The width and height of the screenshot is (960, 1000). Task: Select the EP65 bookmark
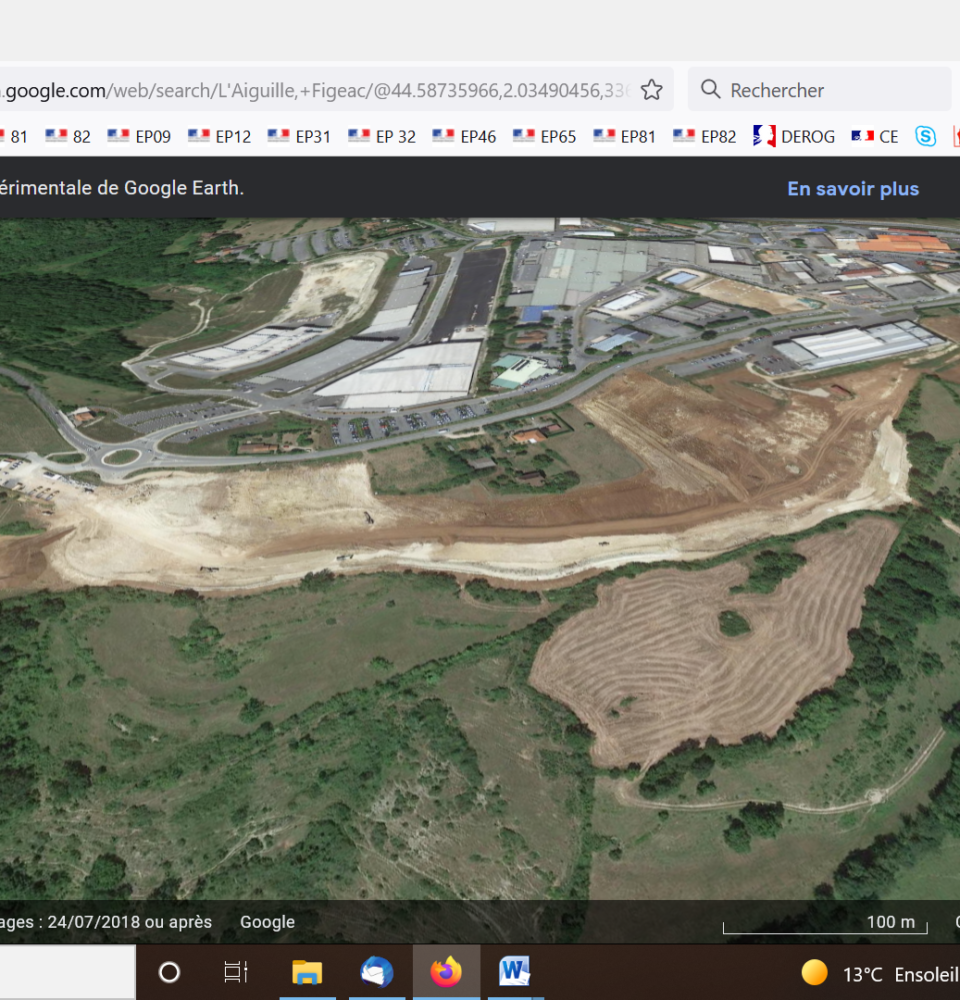[x=544, y=136]
